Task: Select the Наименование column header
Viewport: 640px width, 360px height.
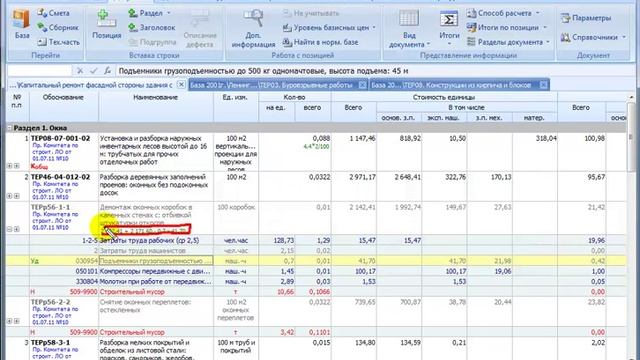Action: pos(156,98)
